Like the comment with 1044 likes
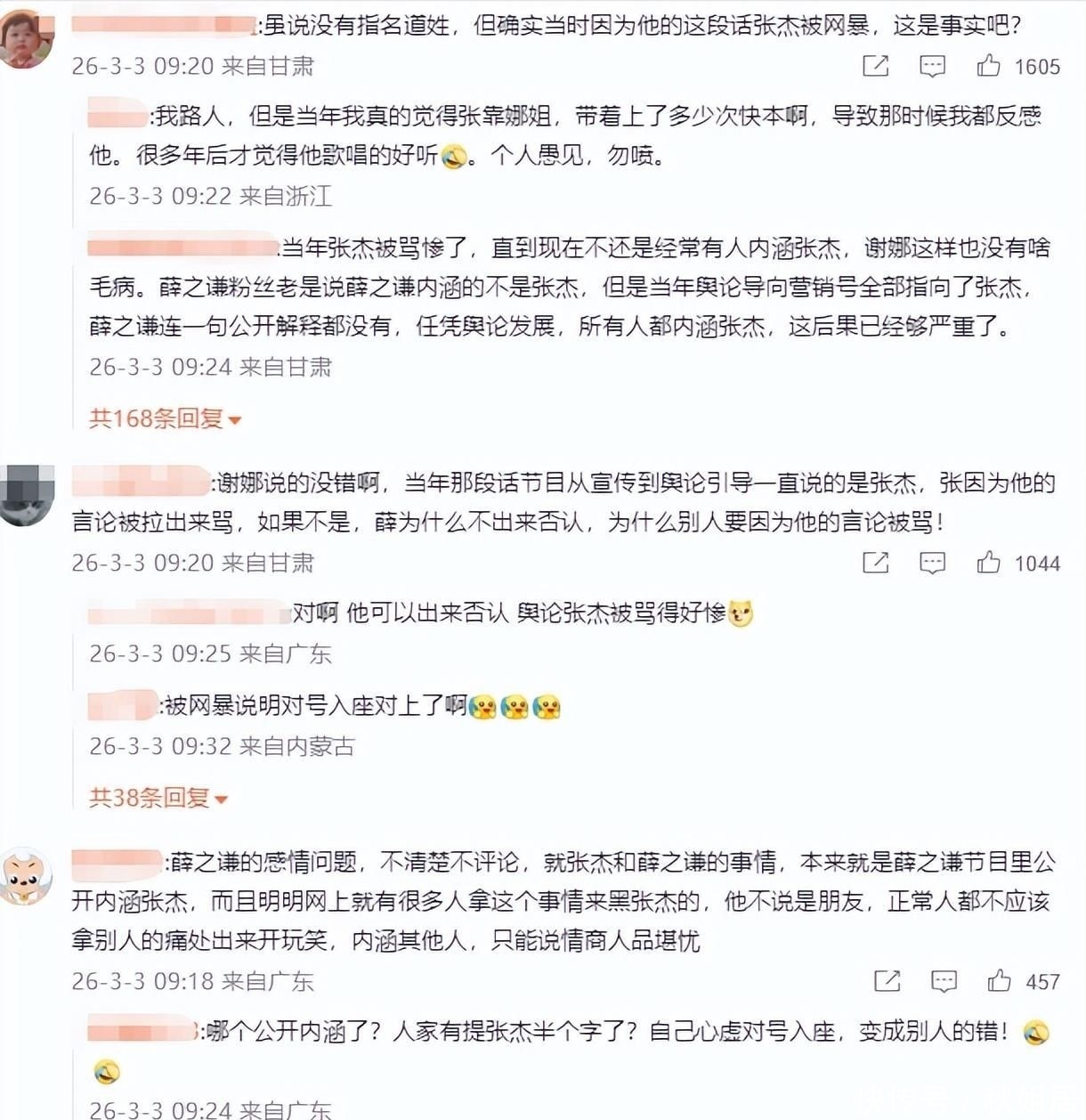Screen dimensions: 1086x1120 click(x=988, y=562)
